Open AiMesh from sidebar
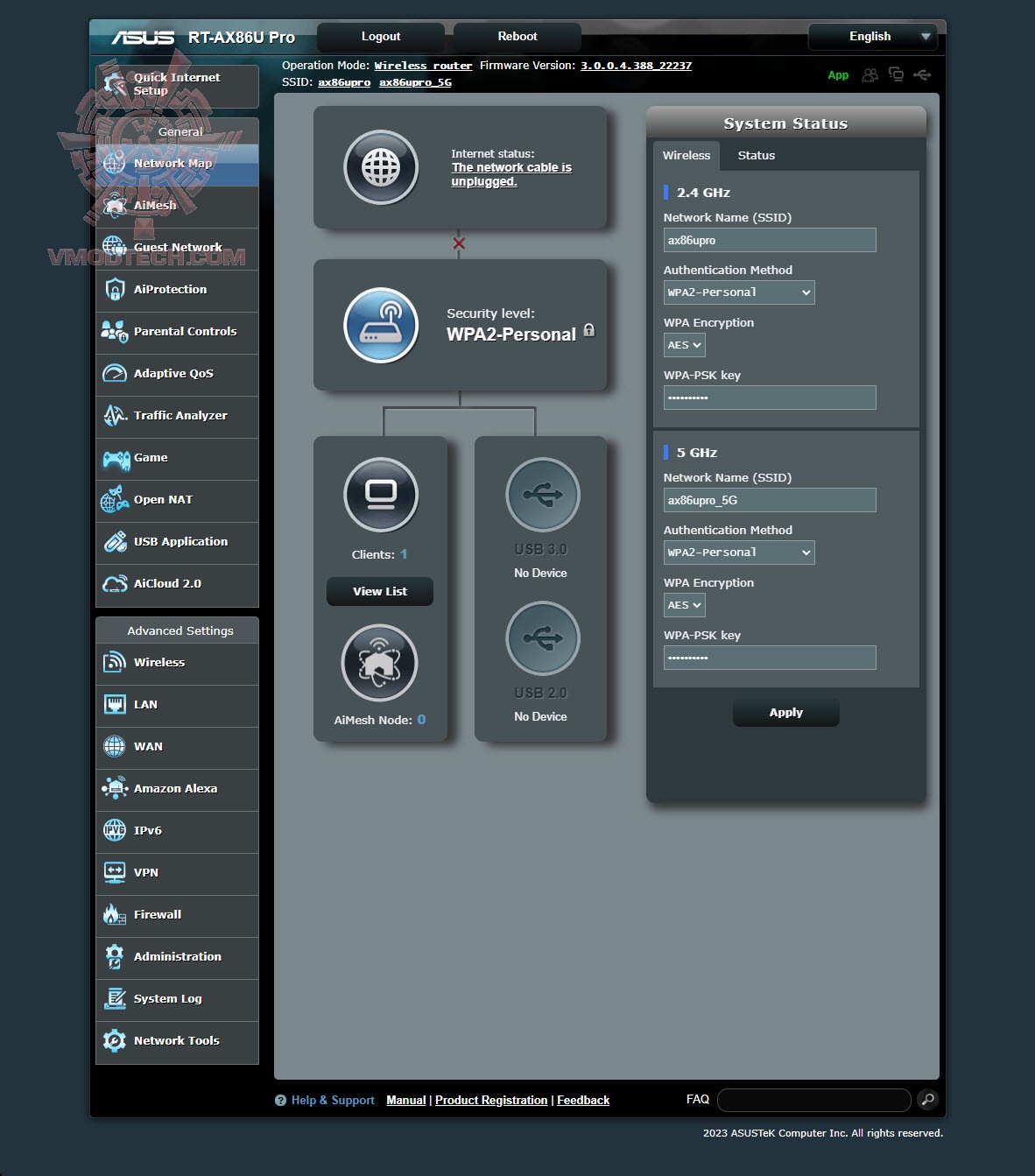 pyautogui.click(x=177, y=206)
